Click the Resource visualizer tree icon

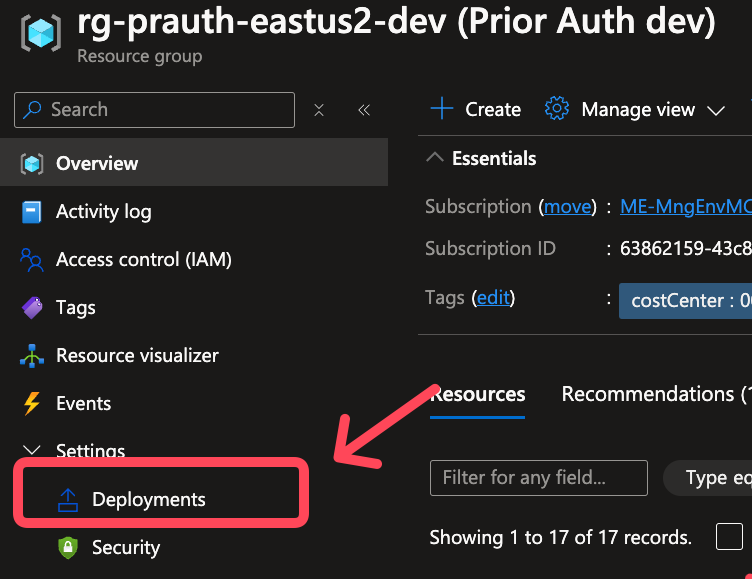[x=32, y=356]
